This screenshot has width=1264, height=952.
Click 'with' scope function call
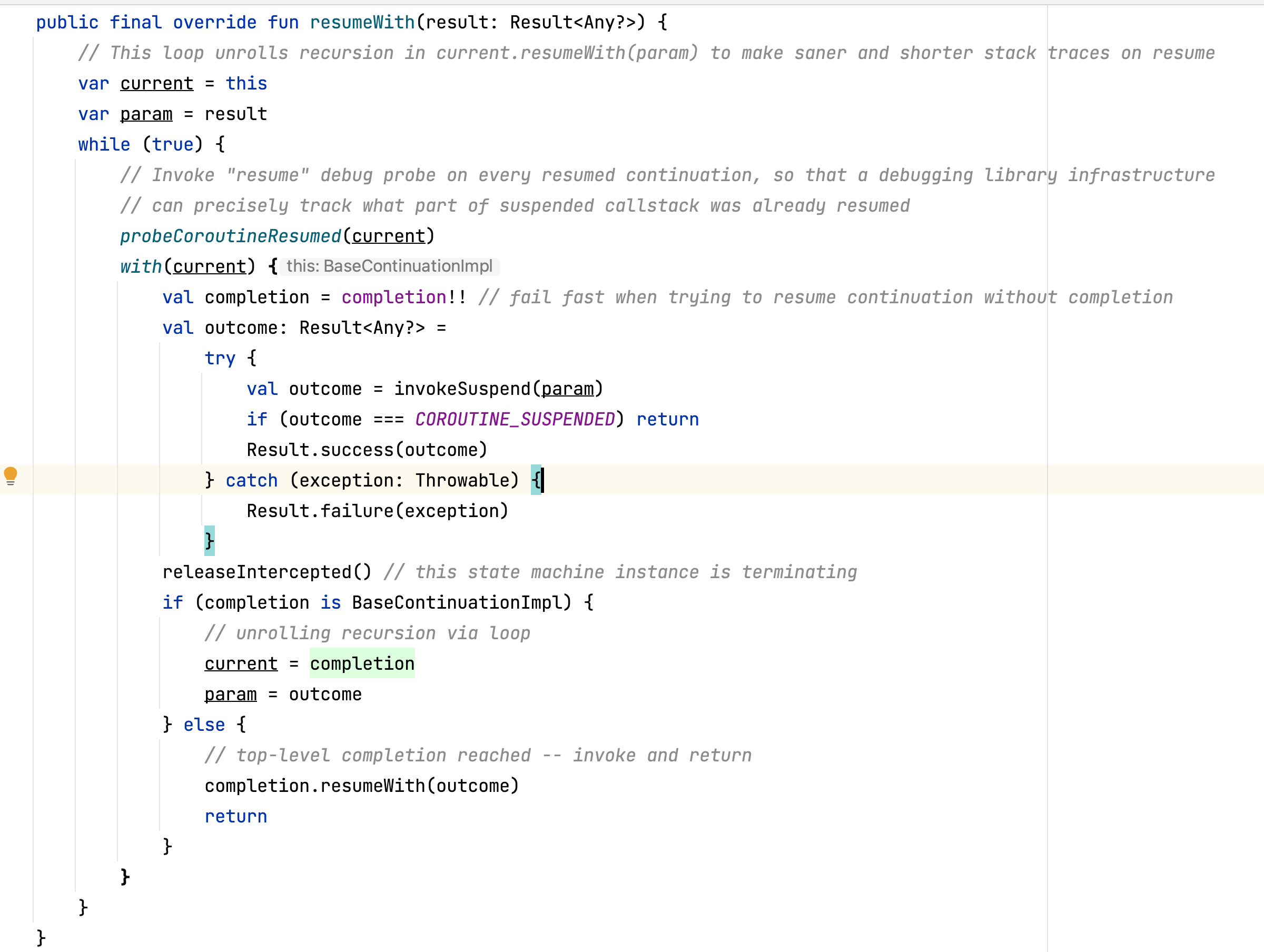[141, 266]
